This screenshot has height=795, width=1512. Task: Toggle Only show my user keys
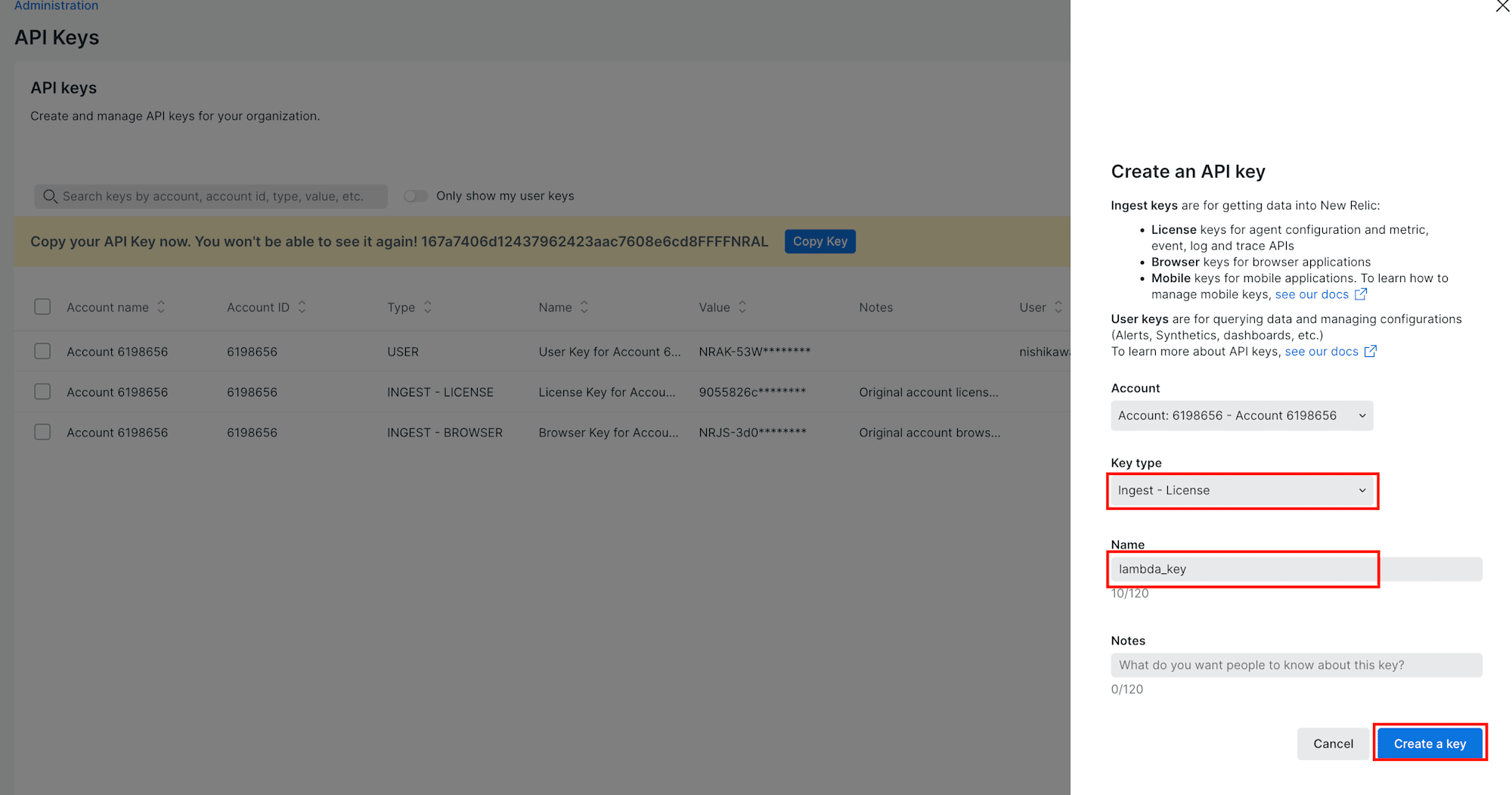[416, 196]
